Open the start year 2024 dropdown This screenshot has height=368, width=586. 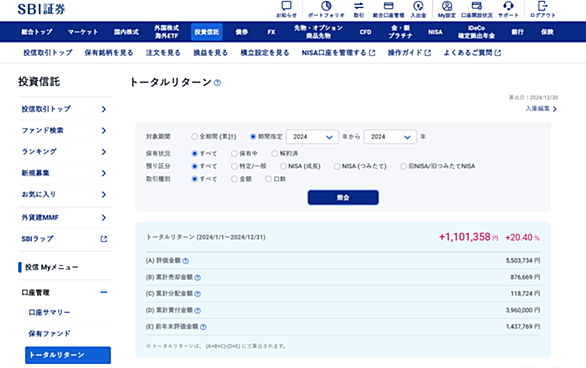pos(312,137)
